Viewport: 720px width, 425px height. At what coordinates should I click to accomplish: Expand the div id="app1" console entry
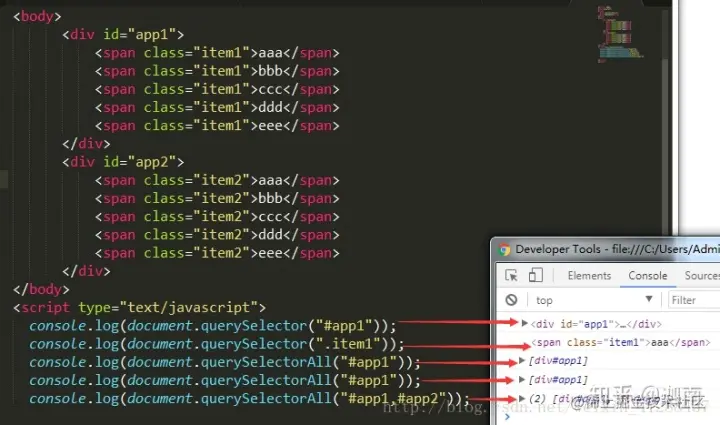524,323
